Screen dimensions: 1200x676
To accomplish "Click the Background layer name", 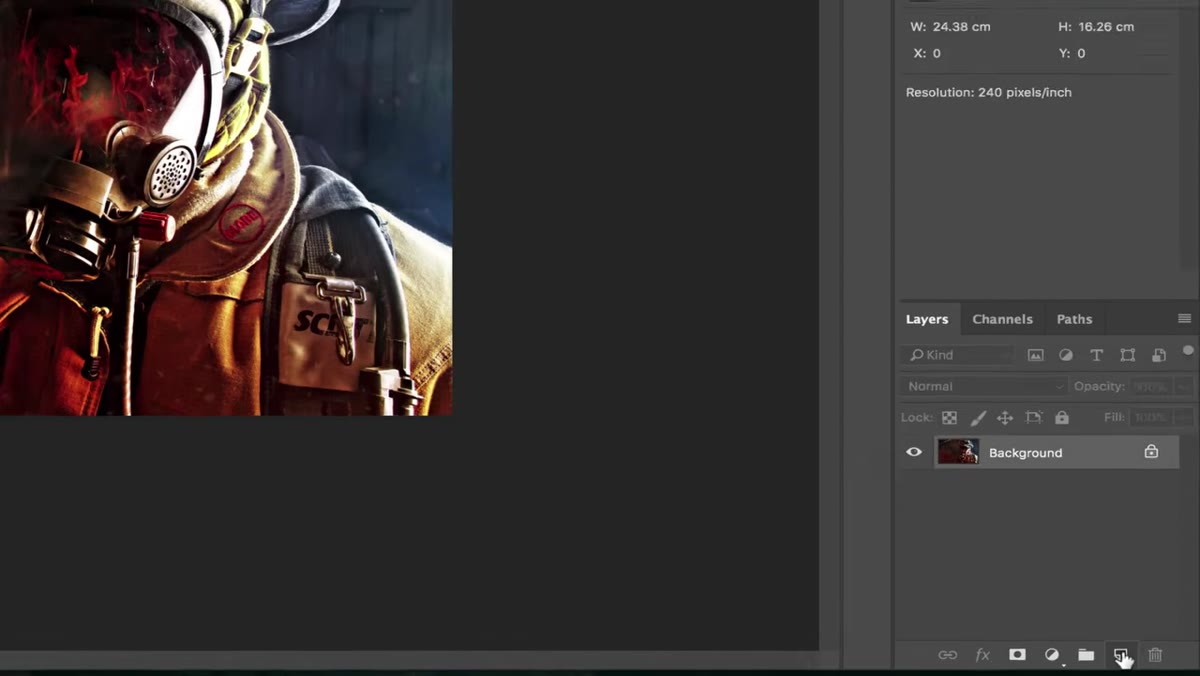I will pyautogui.click(x=1025, y=453).
